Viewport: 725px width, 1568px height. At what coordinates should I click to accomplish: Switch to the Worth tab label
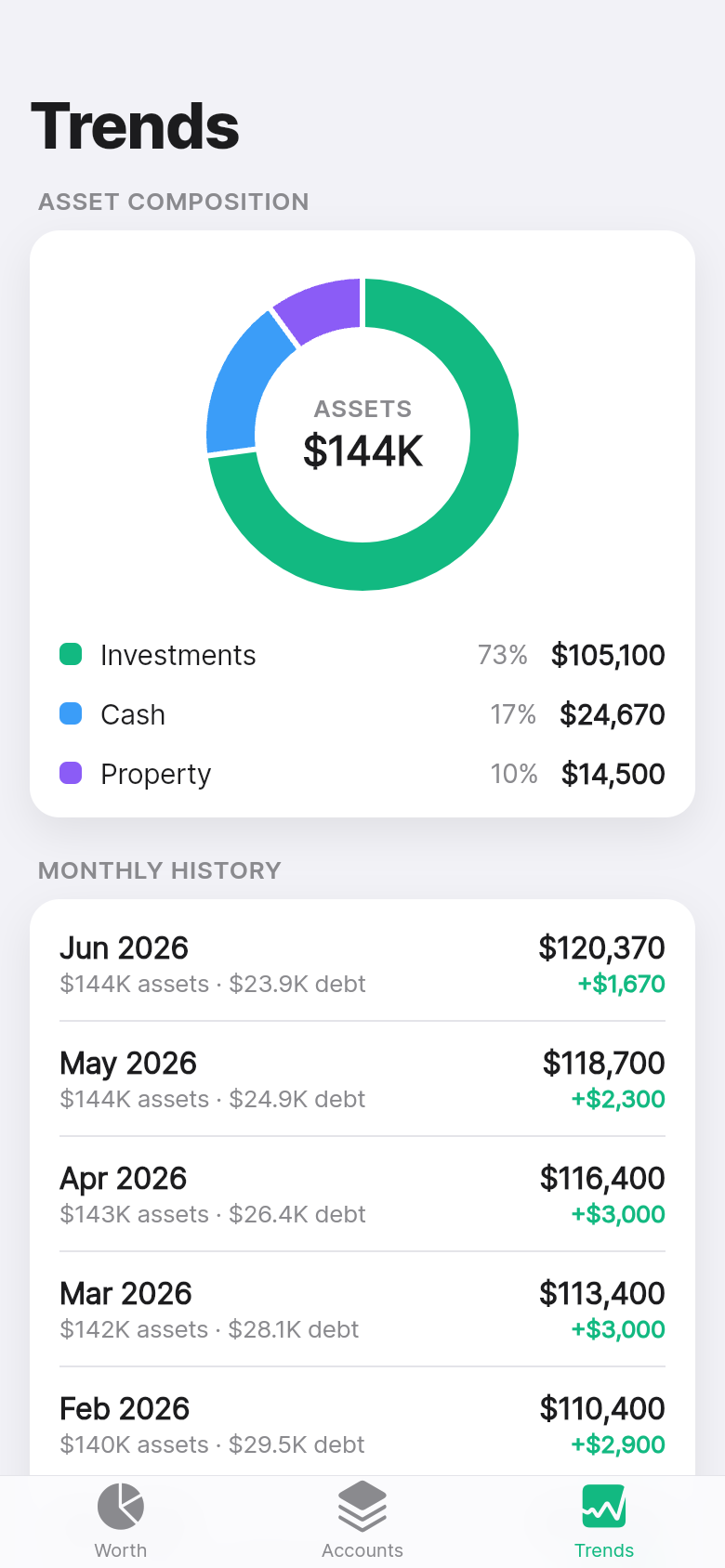[x=121, y=1550]
